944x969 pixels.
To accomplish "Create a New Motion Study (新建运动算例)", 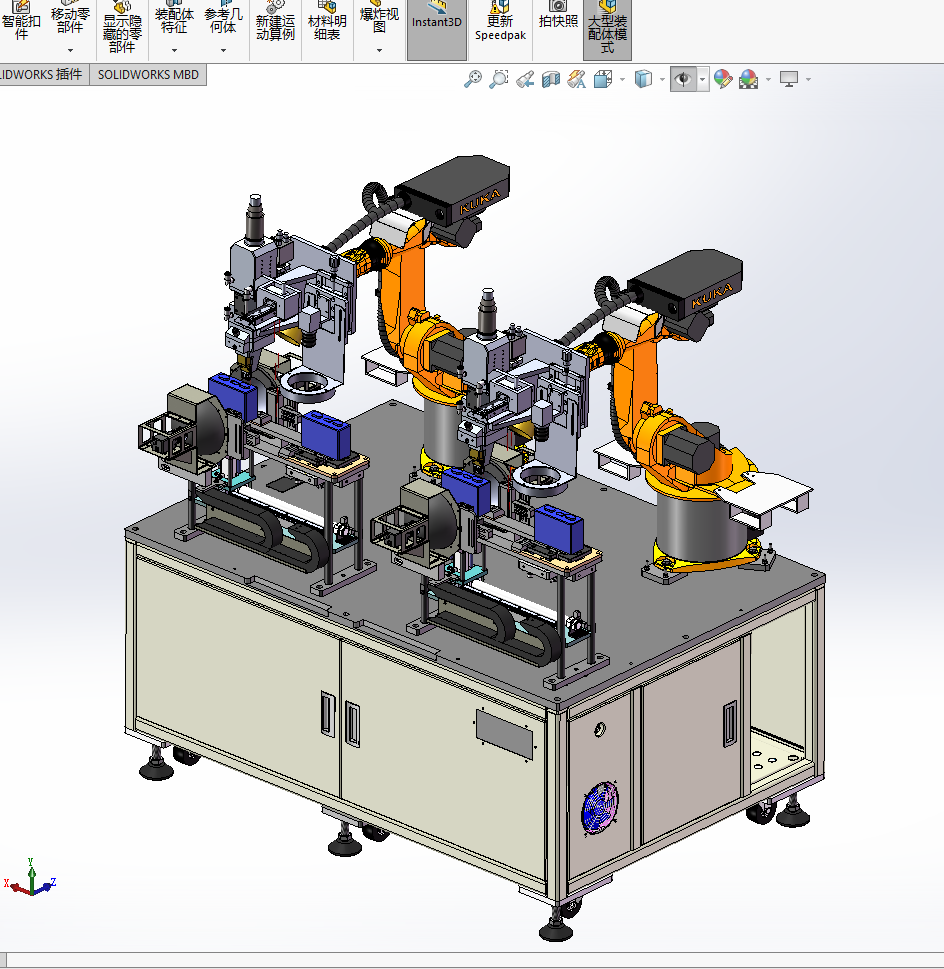I will click(275, 22).
